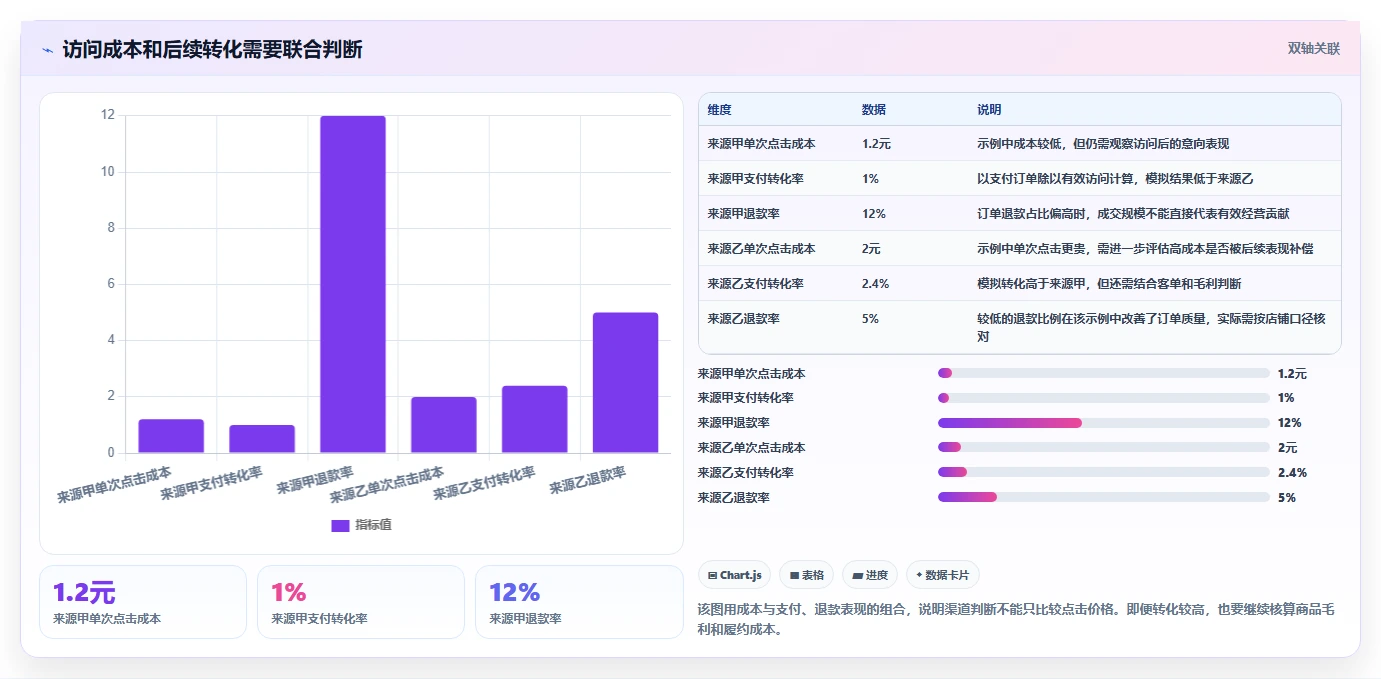Viewport: 1381px width, 679px height.
Task: Click the 12% value at the progress list's right
Action: (x=1290, y=423)
